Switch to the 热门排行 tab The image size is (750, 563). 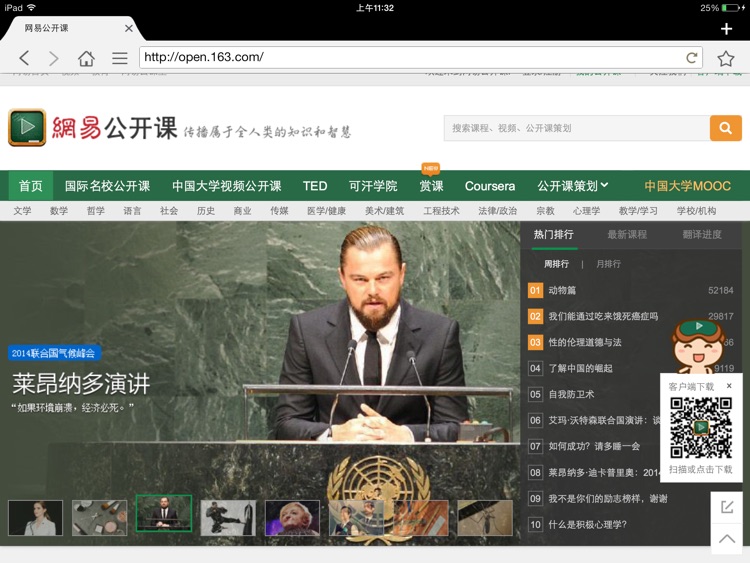coord(554,234)
